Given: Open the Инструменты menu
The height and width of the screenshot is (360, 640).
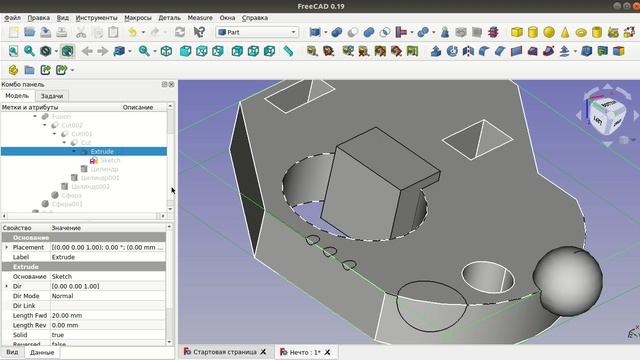Looking at the screenshot, I should pos(96,18).
